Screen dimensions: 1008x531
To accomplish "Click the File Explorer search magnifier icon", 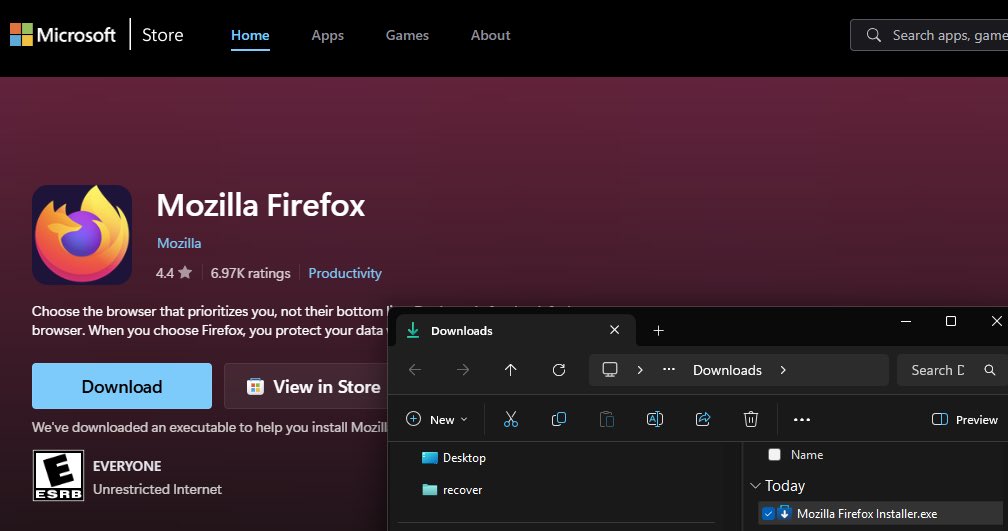I will (x=990, y=370).
